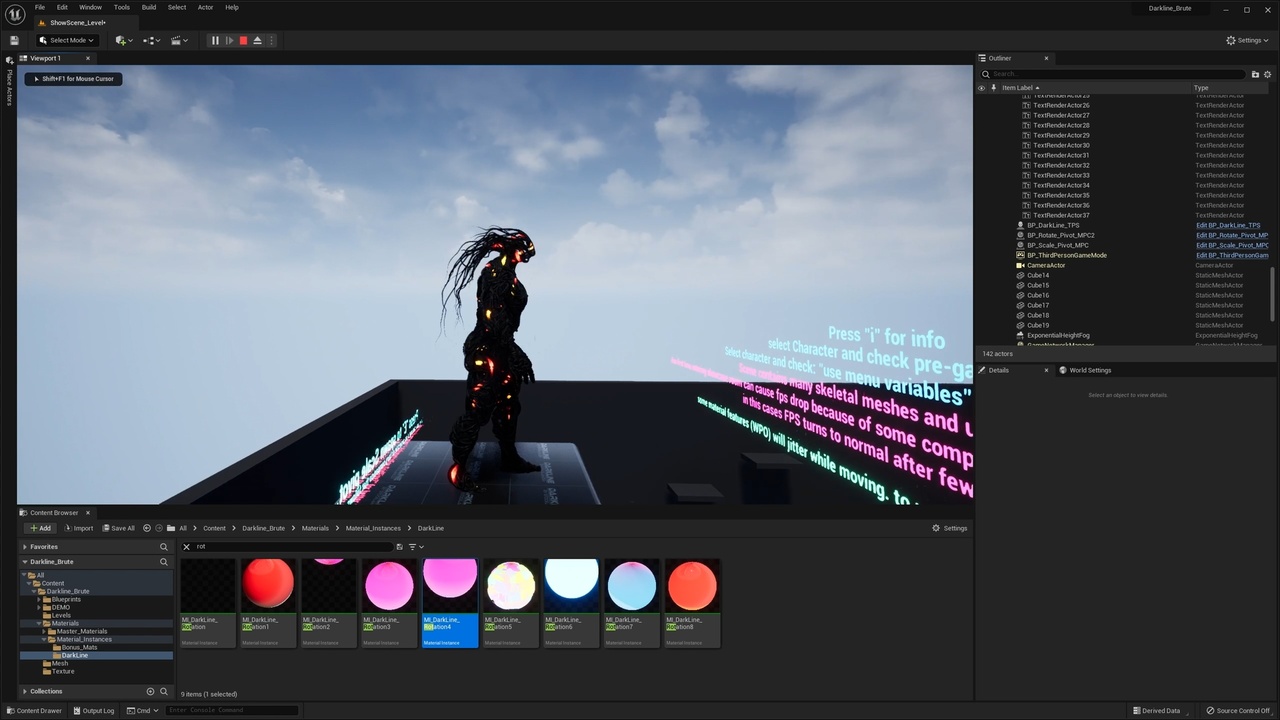
Task: Select the Texture folder in the tree
Action: point(63,671)
